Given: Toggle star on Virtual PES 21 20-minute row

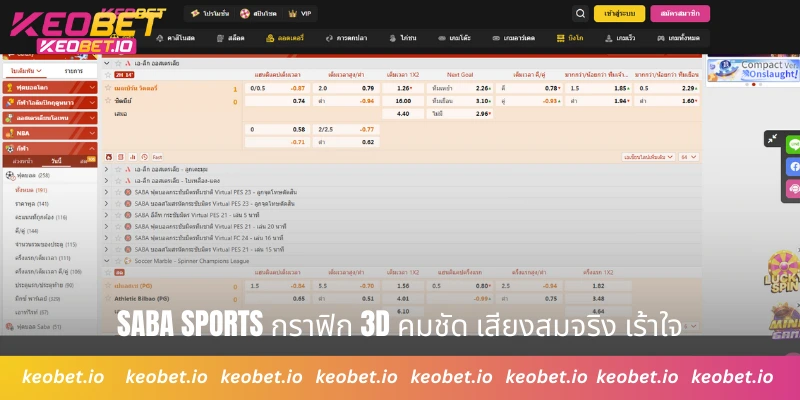Looking at the screenshot, I should tap(118, 226).
